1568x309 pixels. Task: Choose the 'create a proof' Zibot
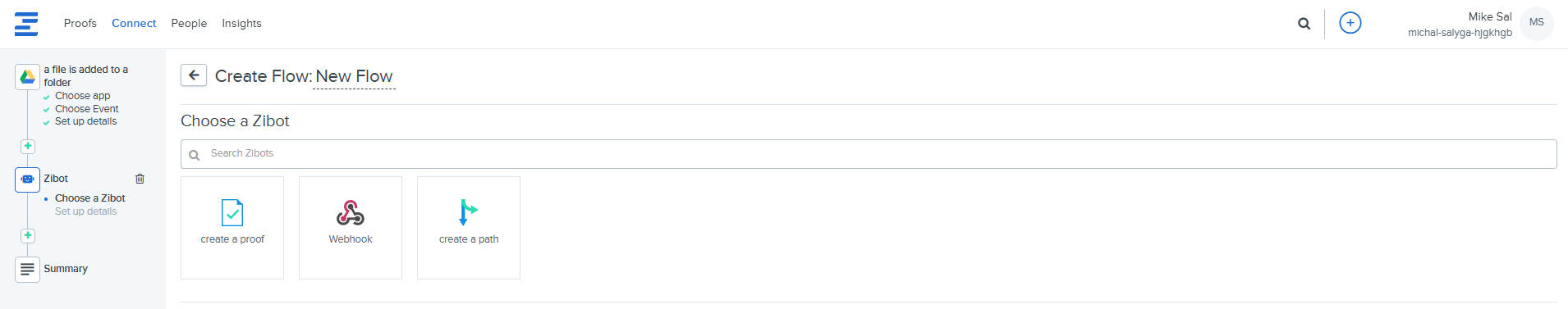pyautogui.click(x=232, y=228)
